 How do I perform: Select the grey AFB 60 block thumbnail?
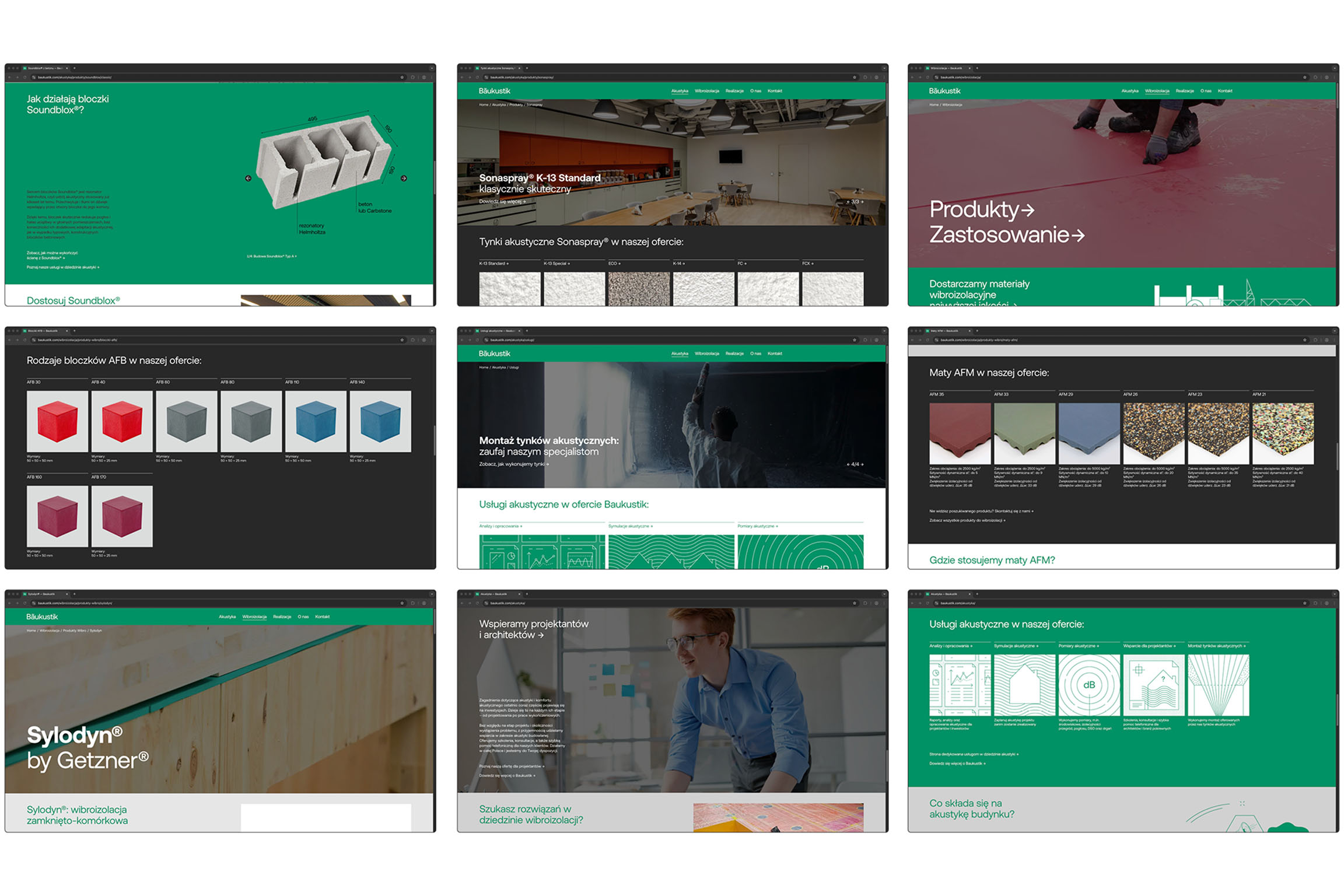pyautogui.click(x=187, y=422)
